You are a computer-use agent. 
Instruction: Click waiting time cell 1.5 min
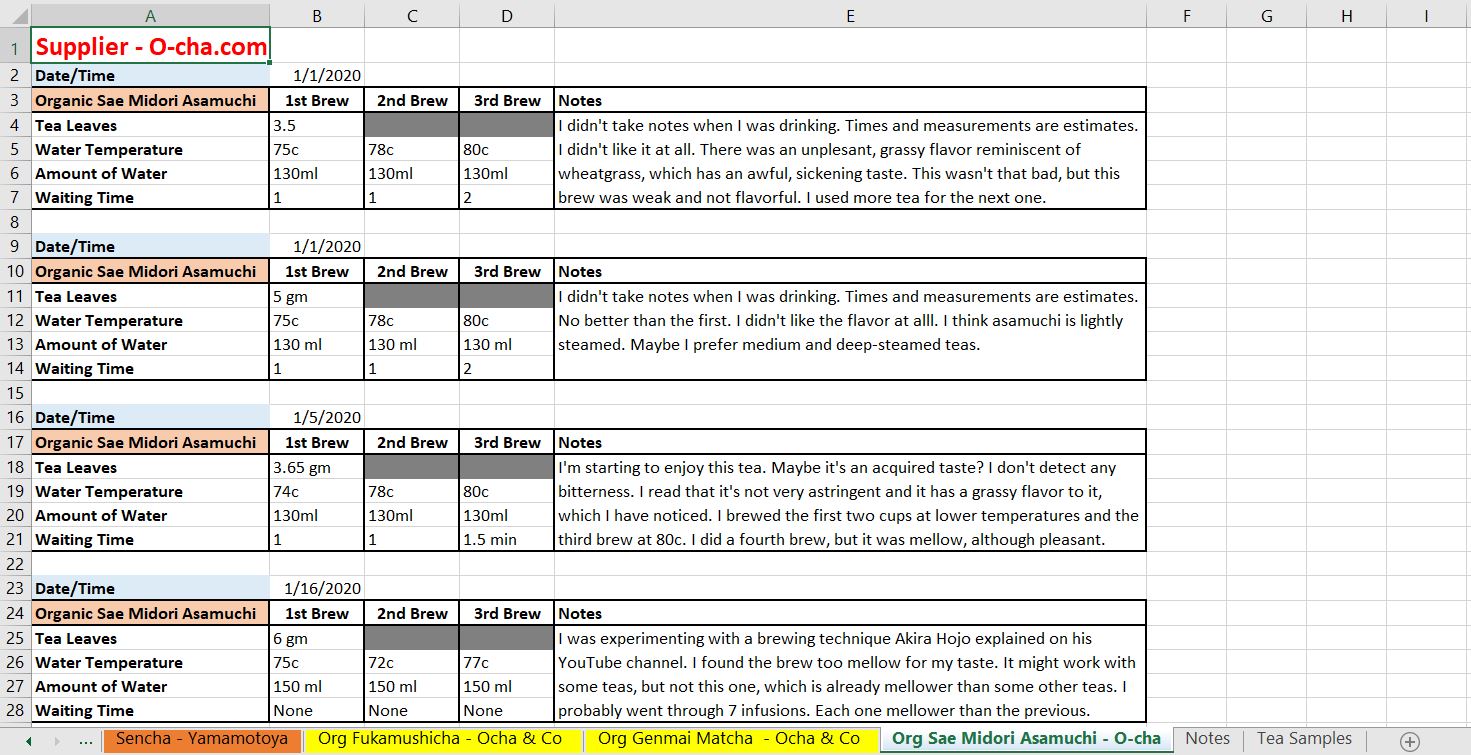click(x=507, y=539)
